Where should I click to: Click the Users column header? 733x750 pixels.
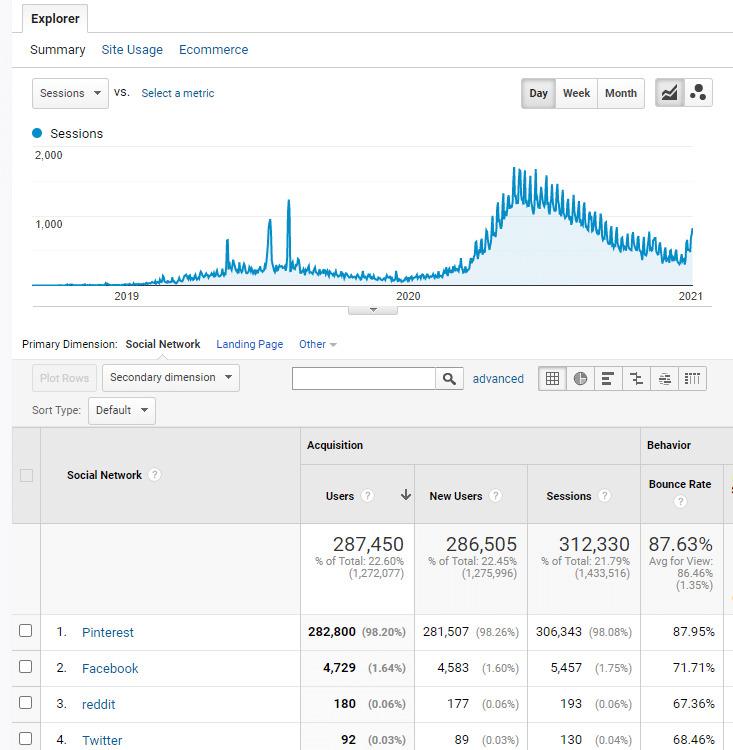click(340, 496)
